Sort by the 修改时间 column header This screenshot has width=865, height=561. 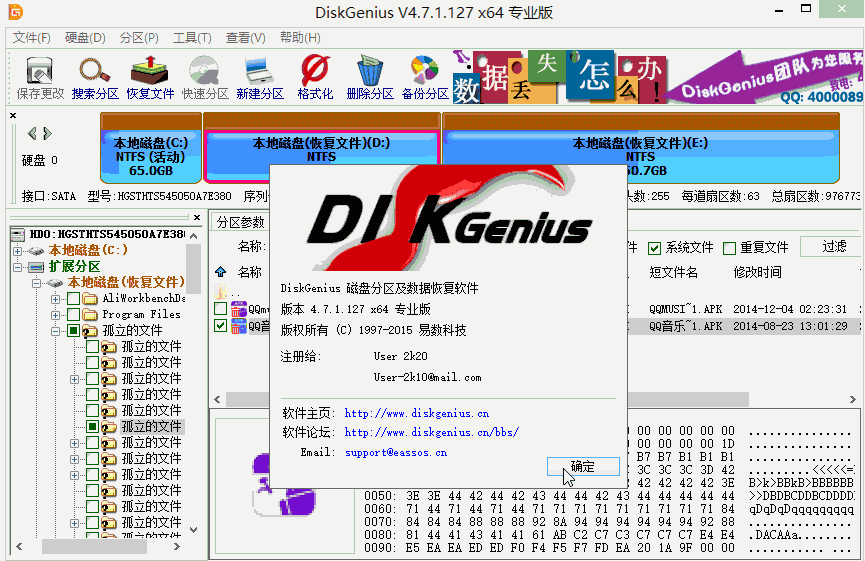tap(757, 272)
